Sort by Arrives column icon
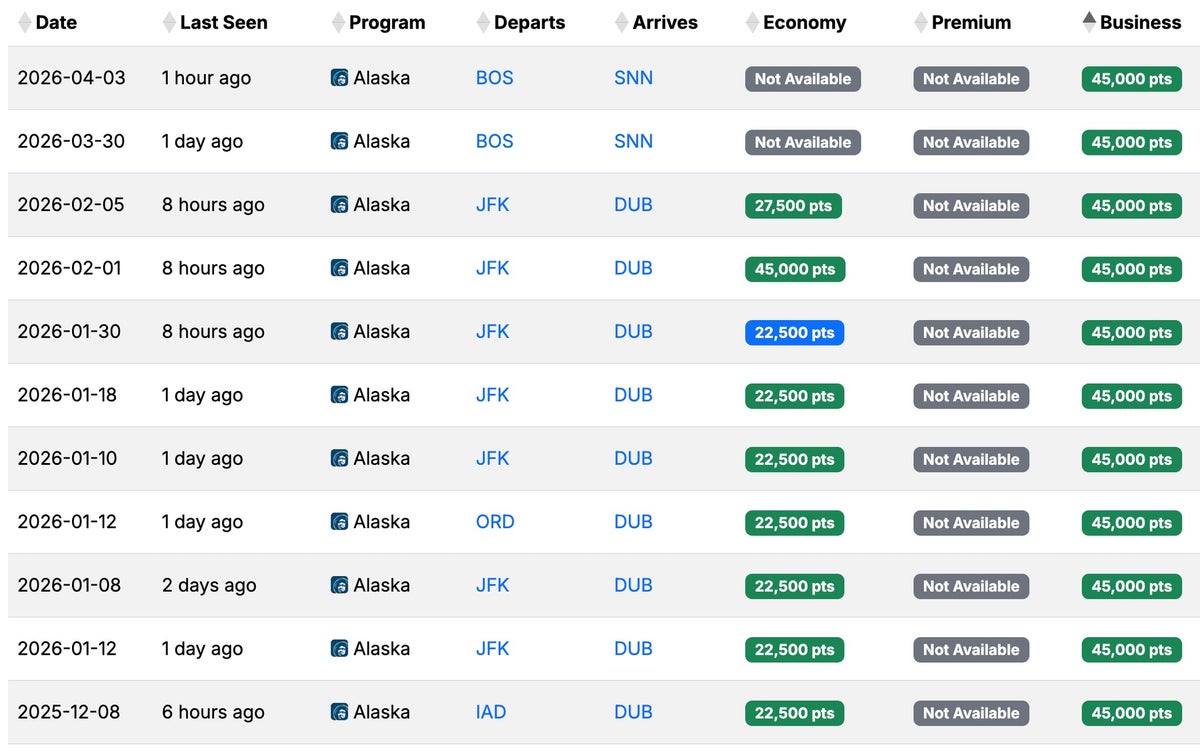Viewport: 1200px width, 752px height. coord(622,23)
